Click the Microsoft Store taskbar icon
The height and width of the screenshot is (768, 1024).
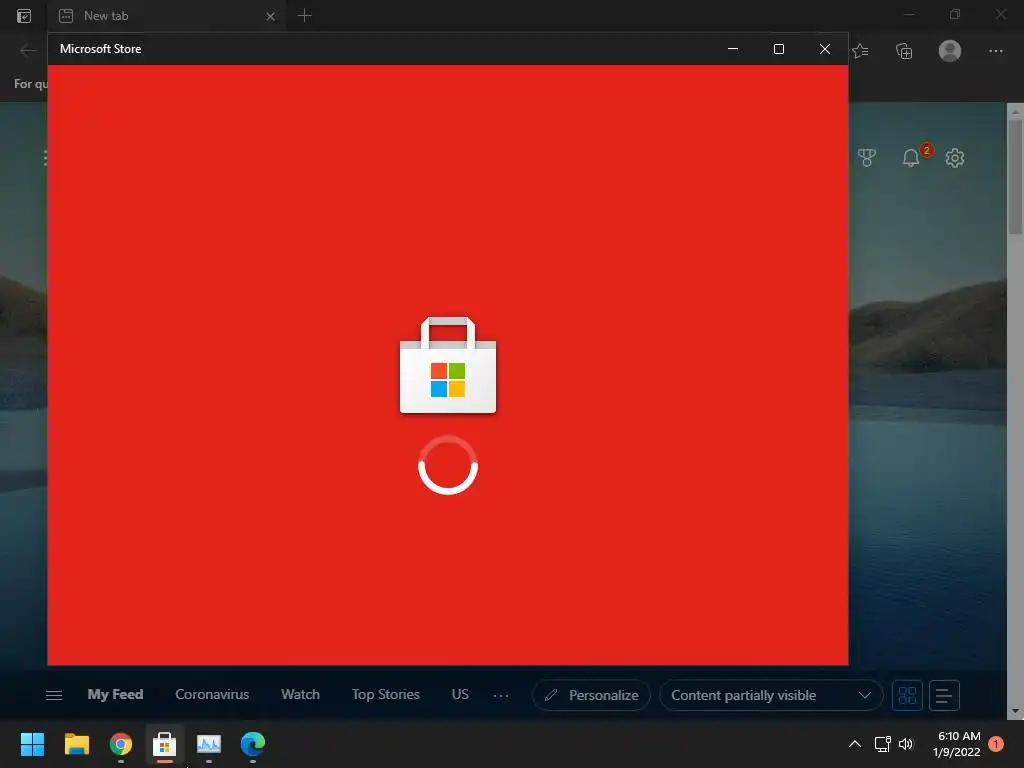(165, 744)
